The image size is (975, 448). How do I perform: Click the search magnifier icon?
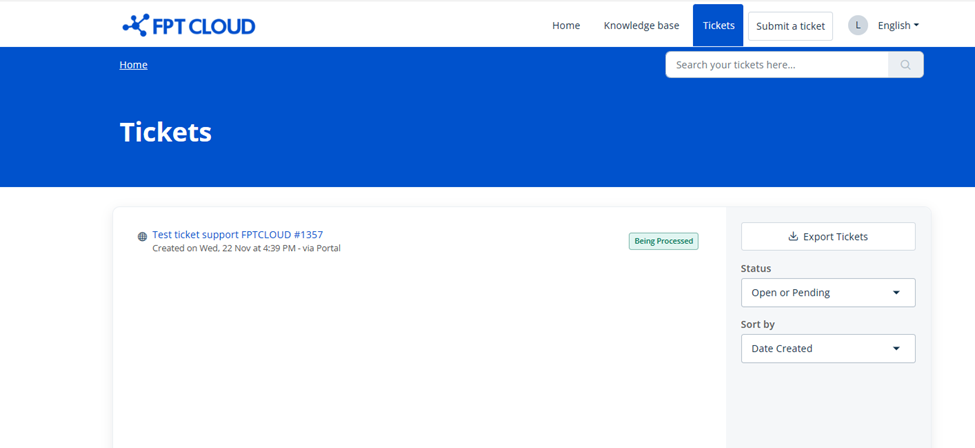tap(905, 65)
